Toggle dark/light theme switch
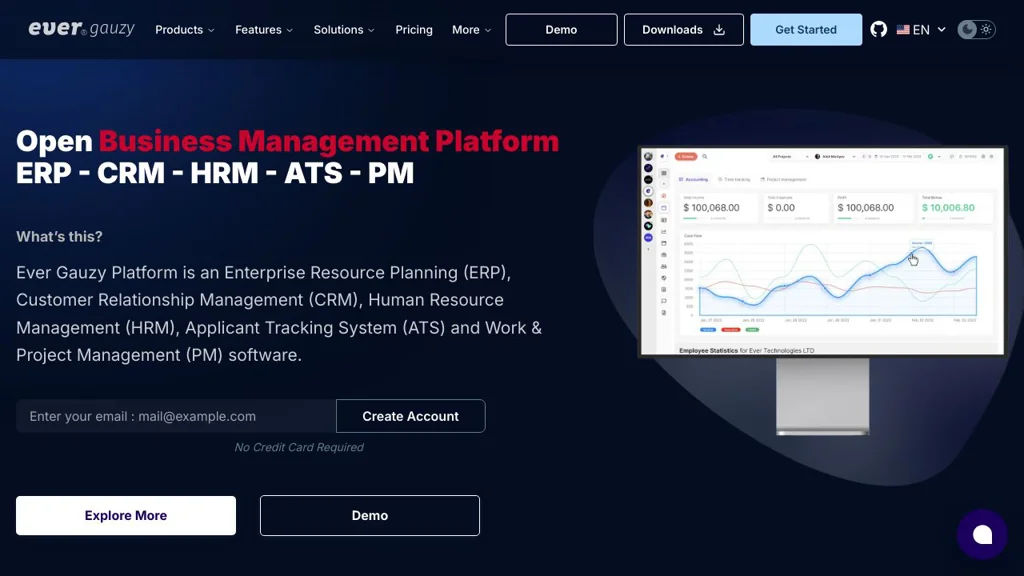The image size is (1024, 576). click(976, 29)
